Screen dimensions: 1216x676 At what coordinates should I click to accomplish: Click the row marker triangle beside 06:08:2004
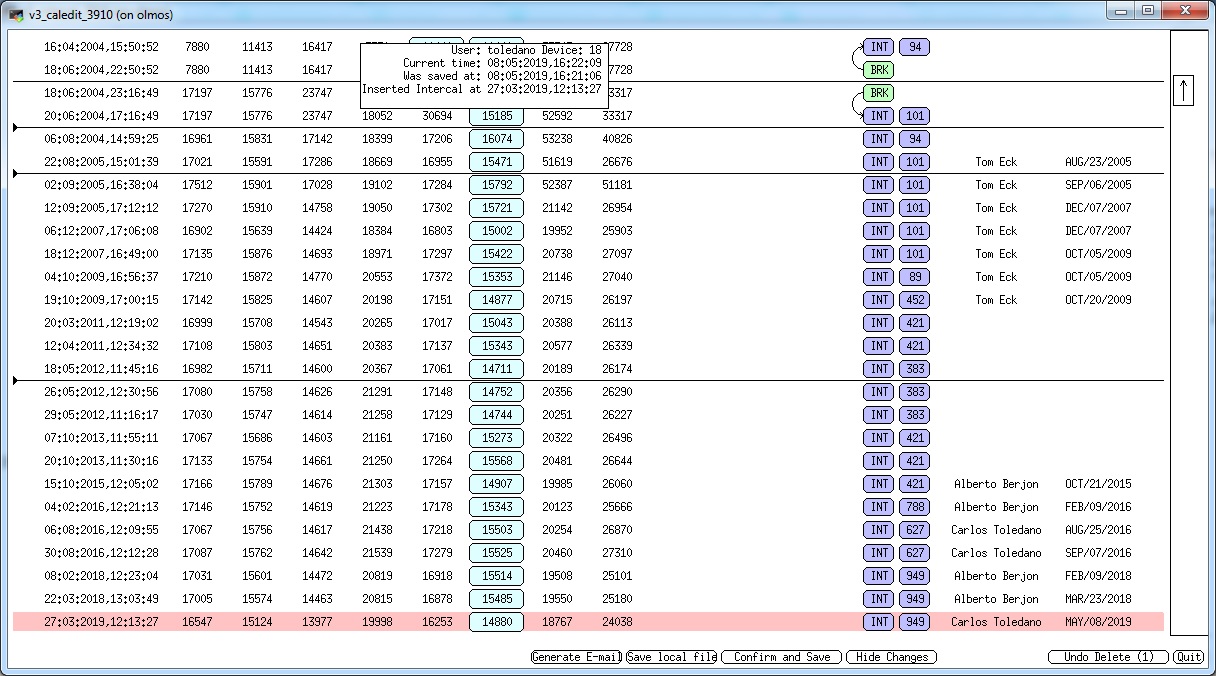coord(16,128)
